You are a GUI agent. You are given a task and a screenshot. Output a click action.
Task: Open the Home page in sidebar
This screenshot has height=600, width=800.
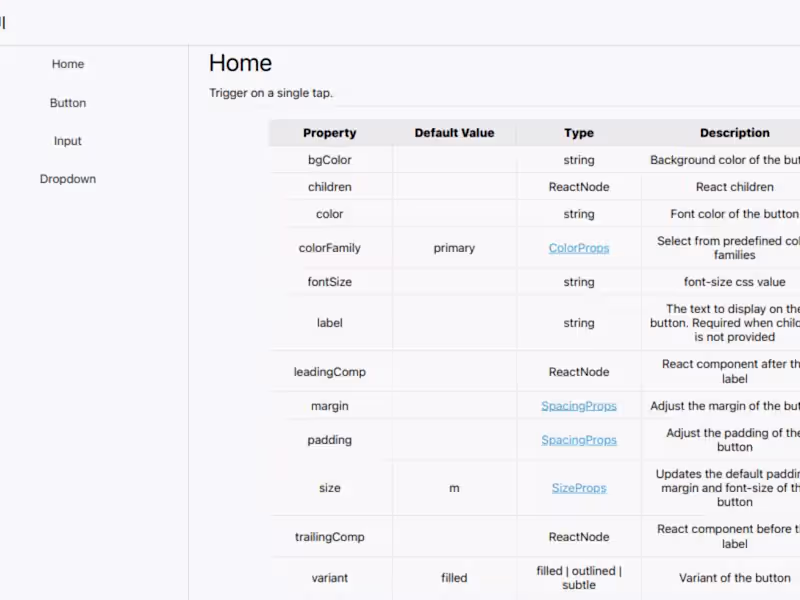tap(68, 64)
